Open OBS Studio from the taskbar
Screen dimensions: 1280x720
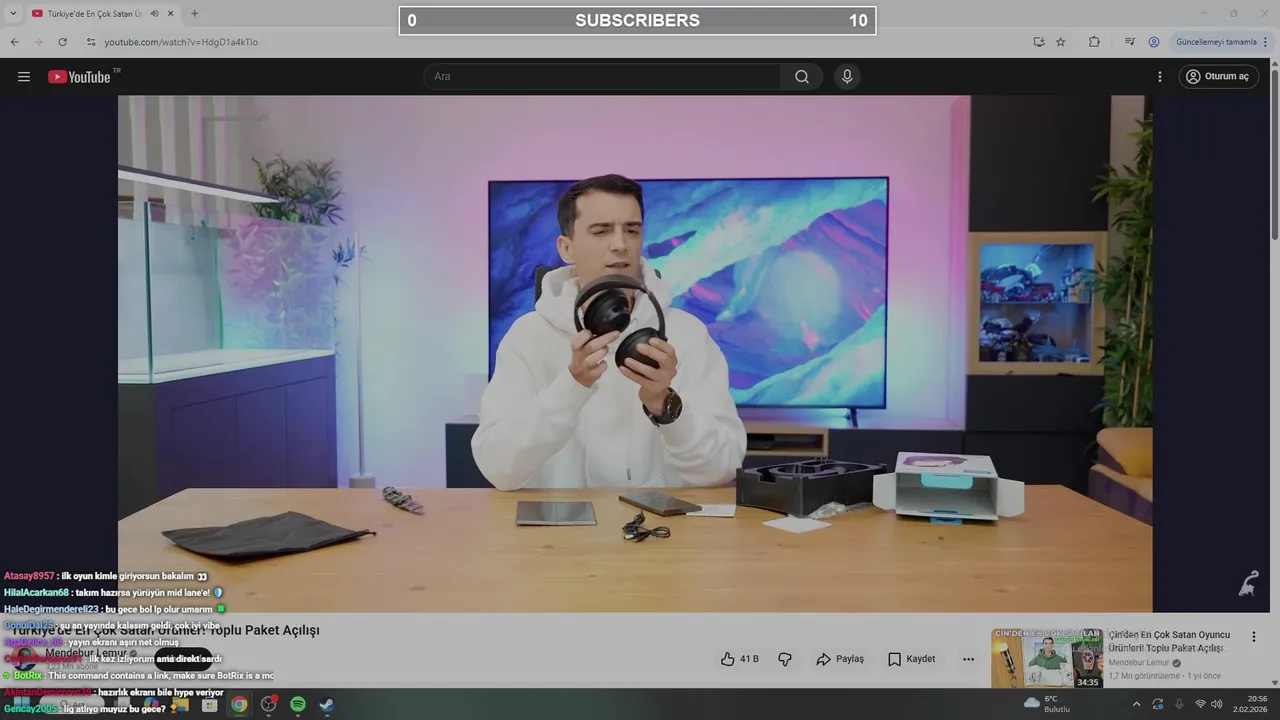tap(268, 705)
